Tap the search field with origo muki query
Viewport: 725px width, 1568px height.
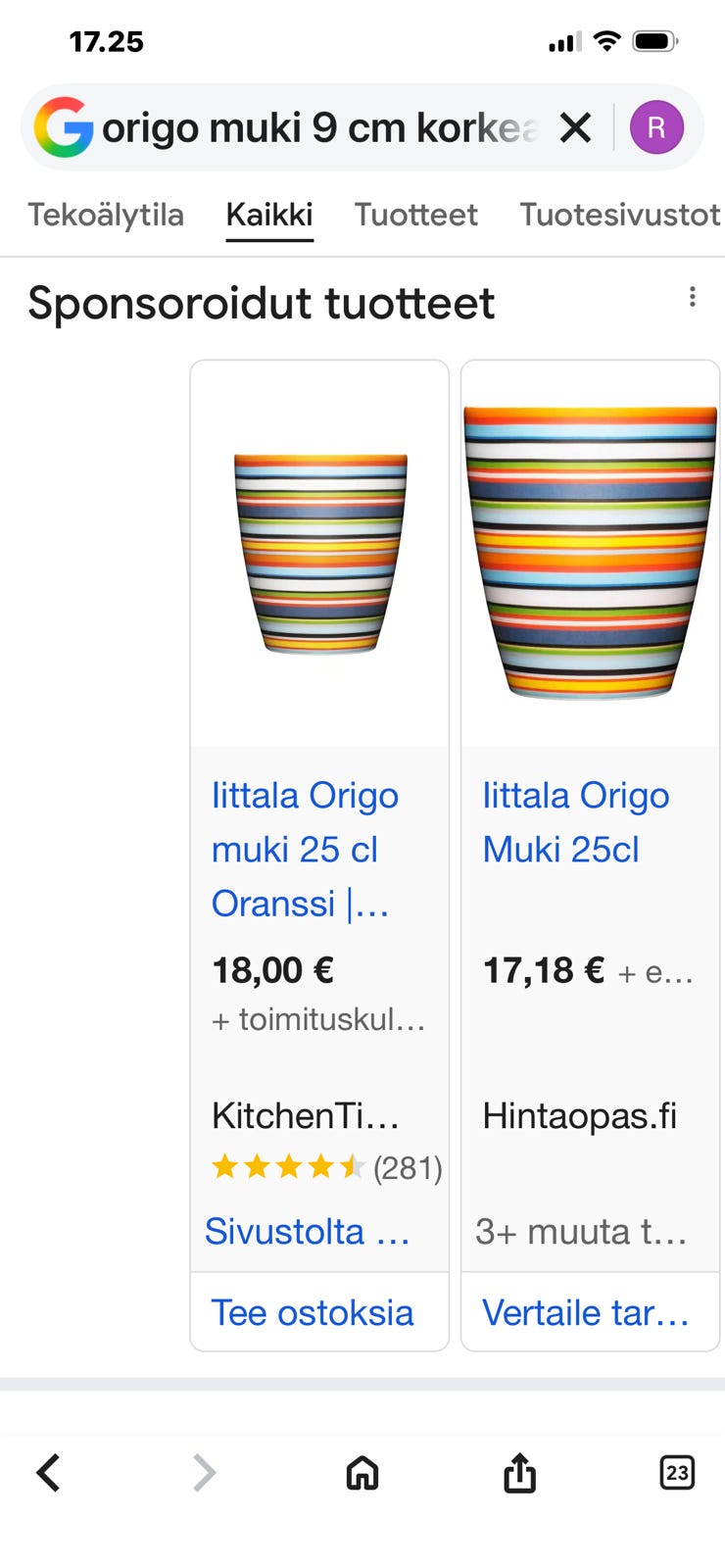318,127
